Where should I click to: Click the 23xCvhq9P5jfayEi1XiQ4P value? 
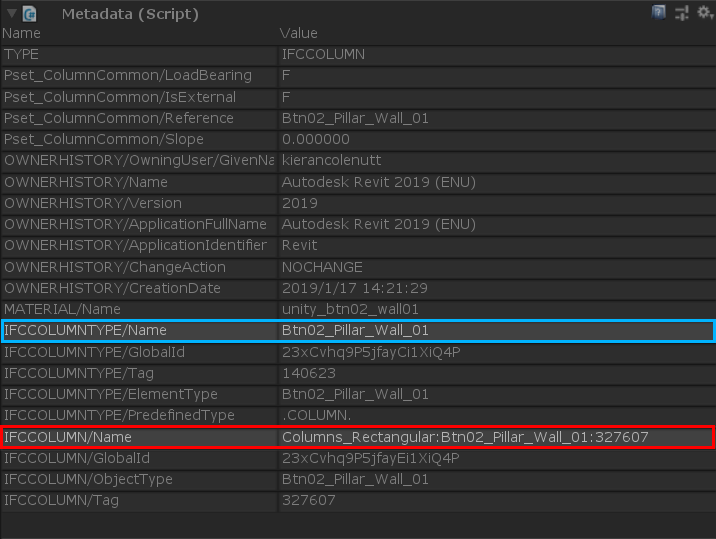(x=497, y=458)
